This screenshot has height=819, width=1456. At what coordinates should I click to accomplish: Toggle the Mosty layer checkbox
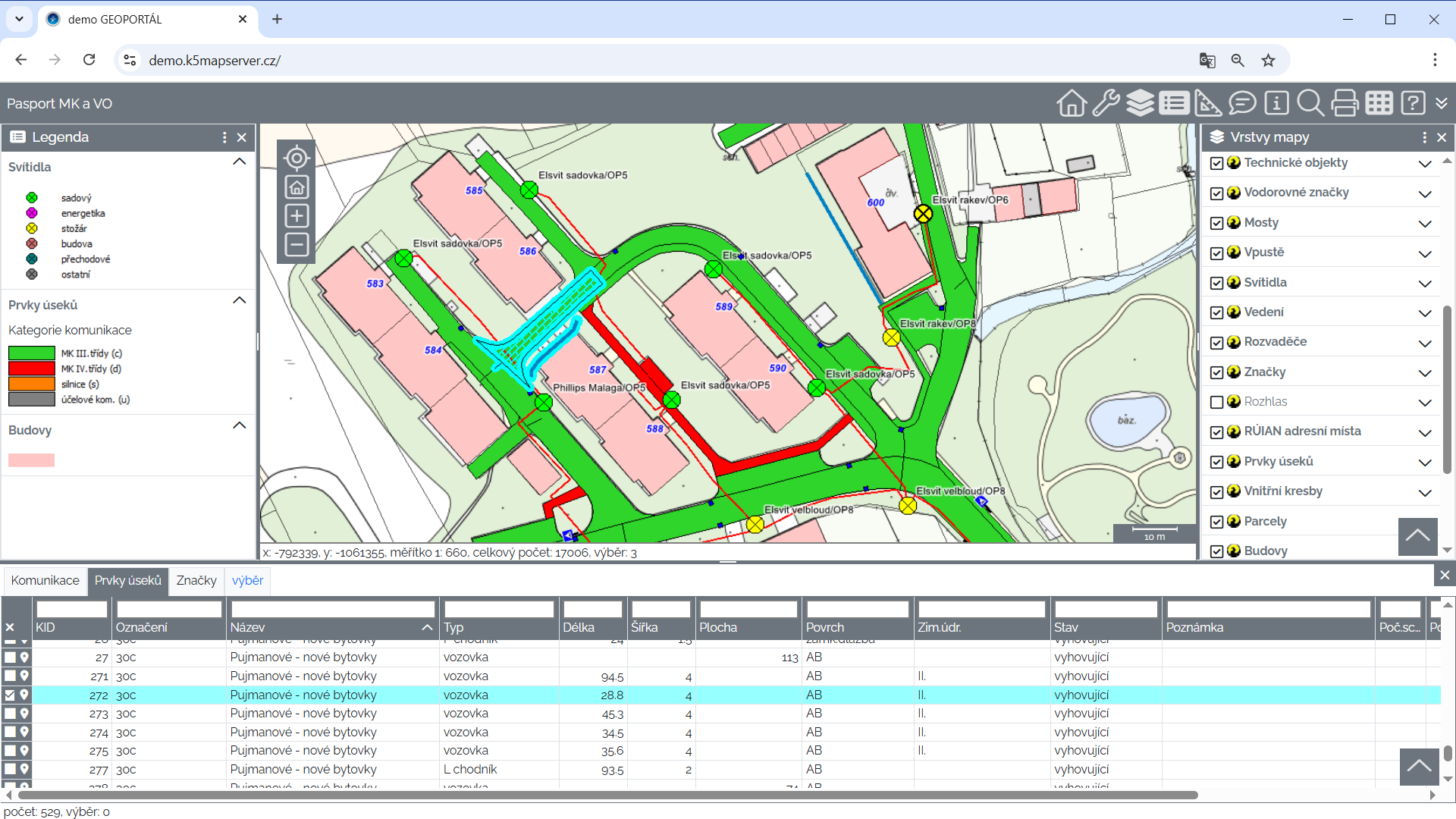click(x=1216, y=223)
